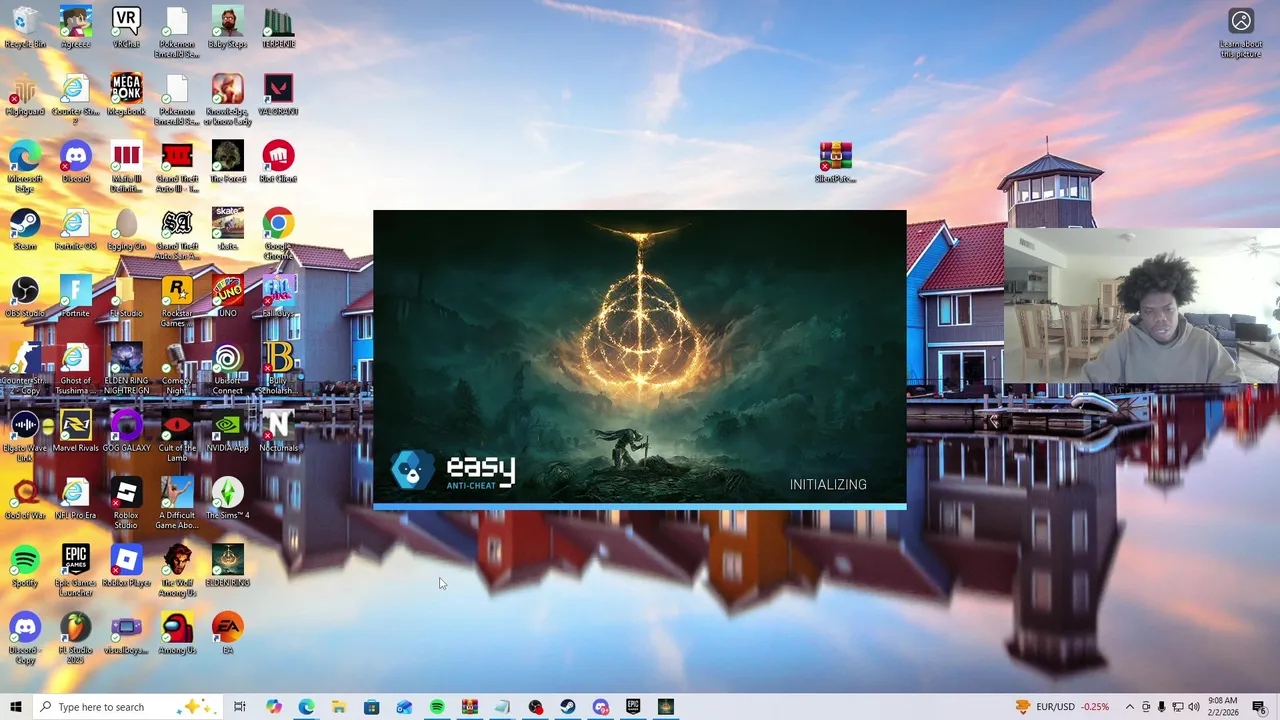
Task: Select the Roblox Studio desktop icon
Action: [126, 503]
